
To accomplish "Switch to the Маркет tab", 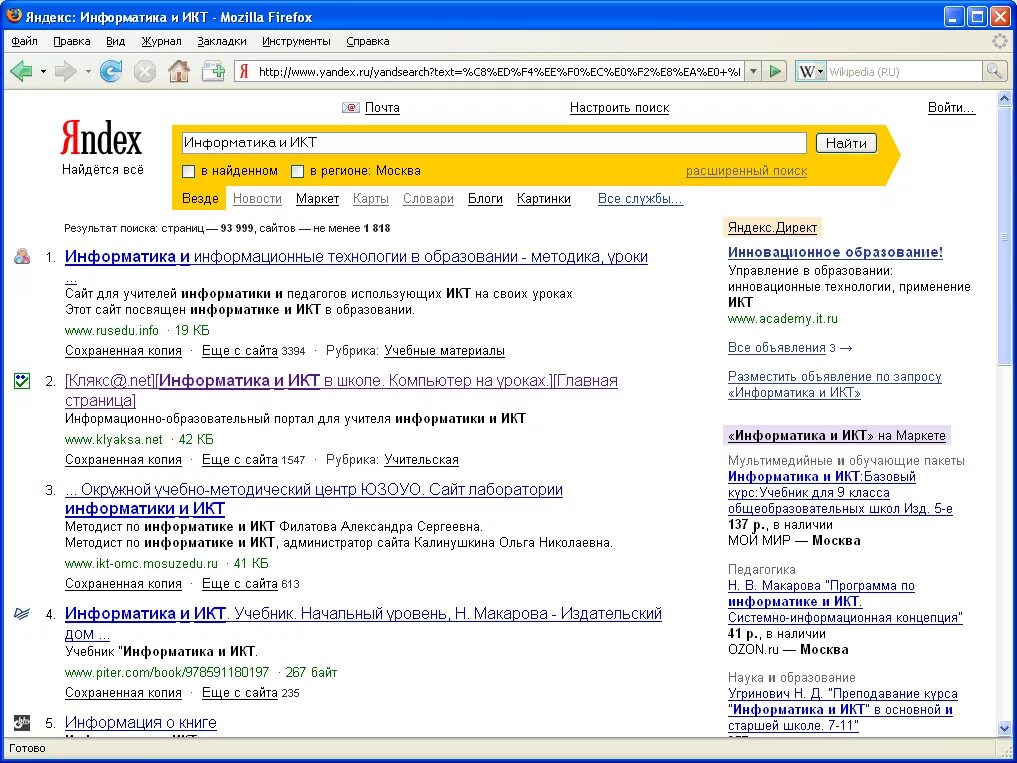I will [317, 199].
